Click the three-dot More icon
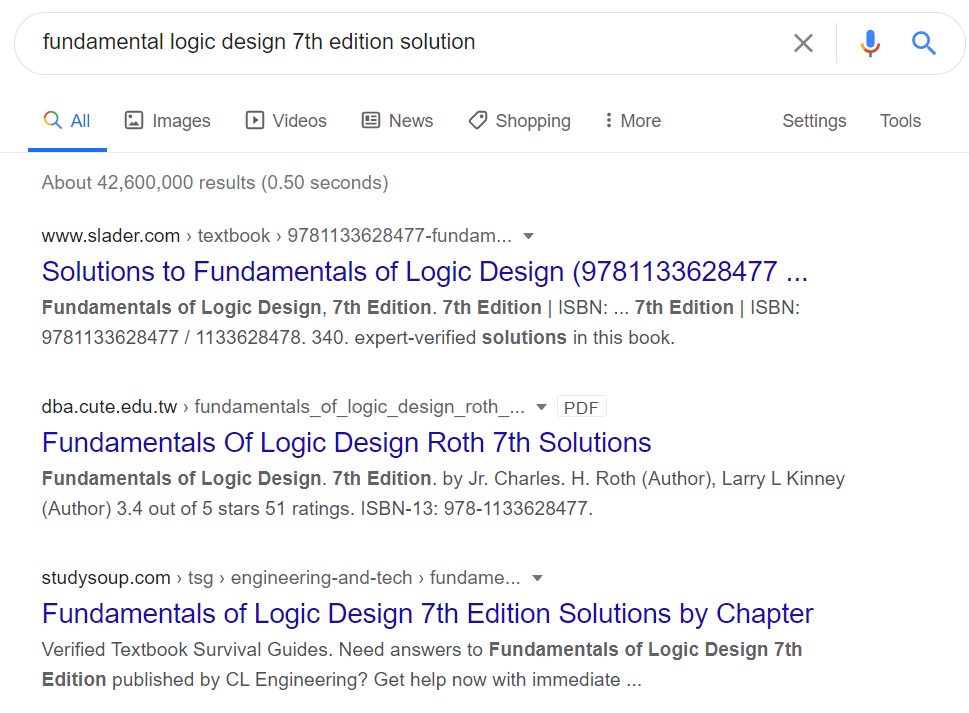969x713 pixels. point(609,120)
